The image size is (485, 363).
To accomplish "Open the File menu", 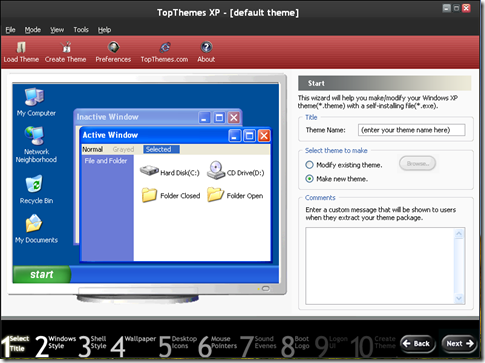I will pos(10,30).
